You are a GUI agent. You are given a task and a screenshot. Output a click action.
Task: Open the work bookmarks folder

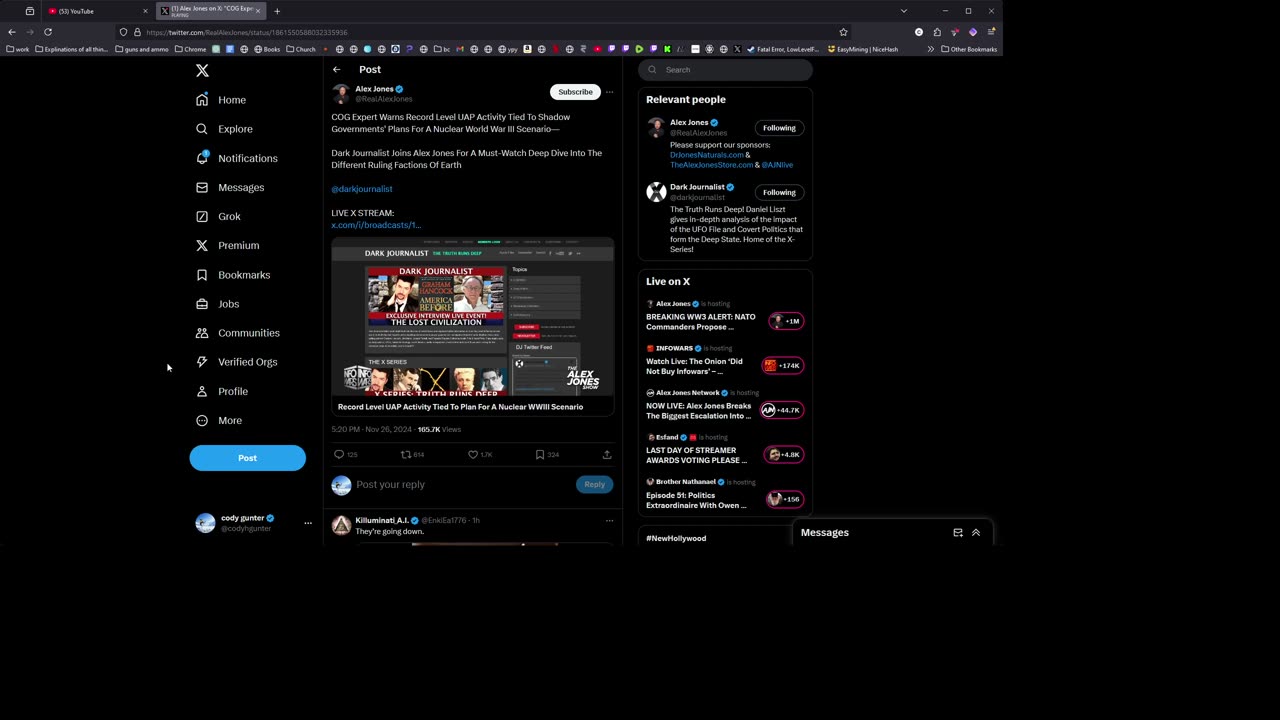point(18,49)
